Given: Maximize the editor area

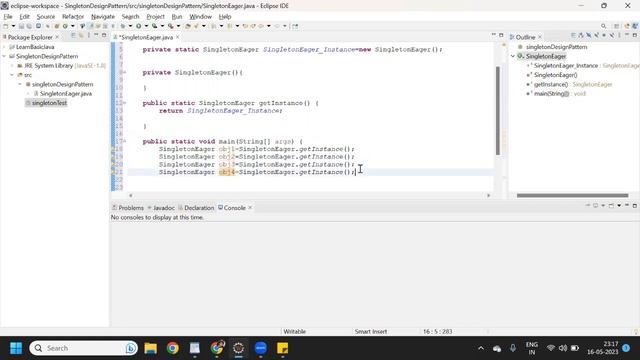Looking at the screenshot, I should click(x=501, y=35).
